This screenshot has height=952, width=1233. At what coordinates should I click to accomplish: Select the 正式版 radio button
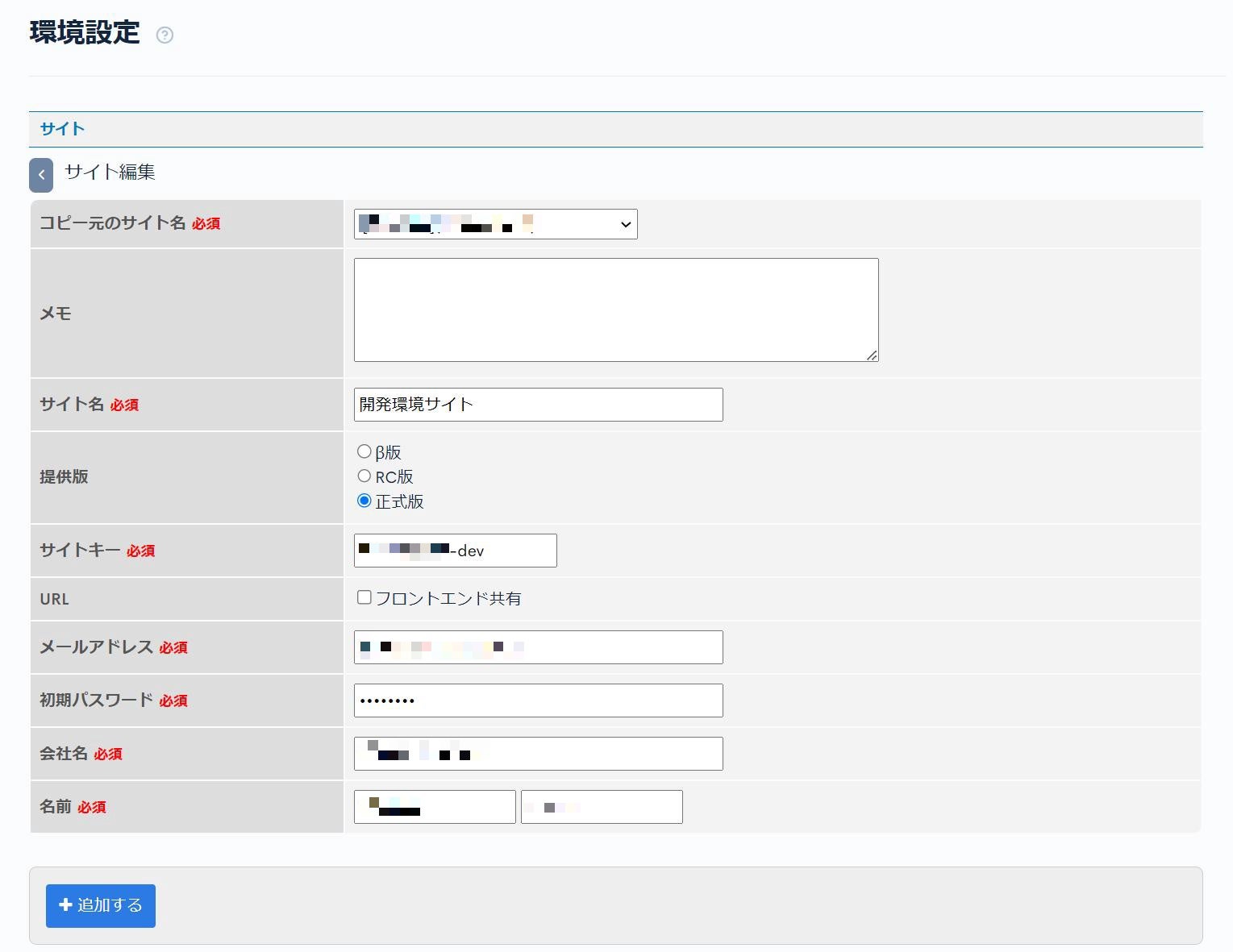364,501
